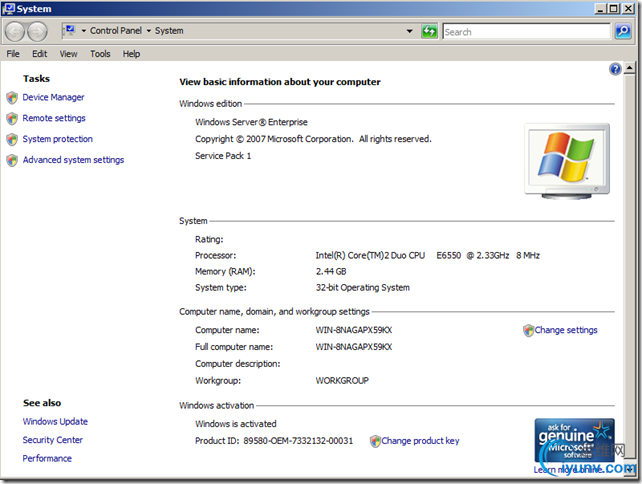This screenshot has height=484, width=642.
Task: Expand the arrow before System breadcrumb
Action: 149,31
